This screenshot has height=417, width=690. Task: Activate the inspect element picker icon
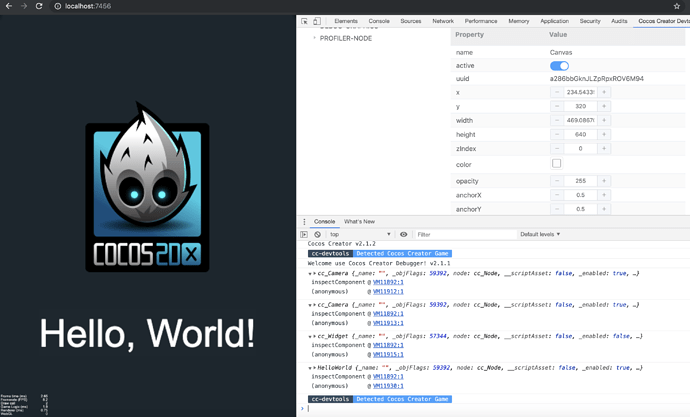coord(304,21)
